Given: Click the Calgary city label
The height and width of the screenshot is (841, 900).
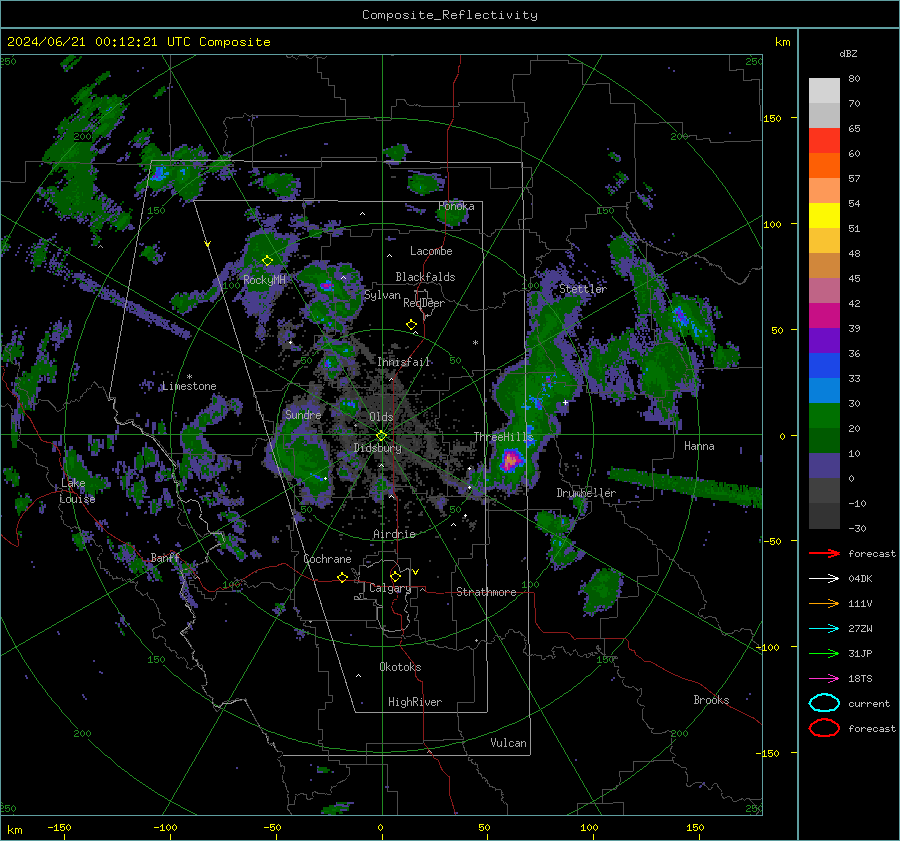Looking at the screenshot, I should click(390, 588).
